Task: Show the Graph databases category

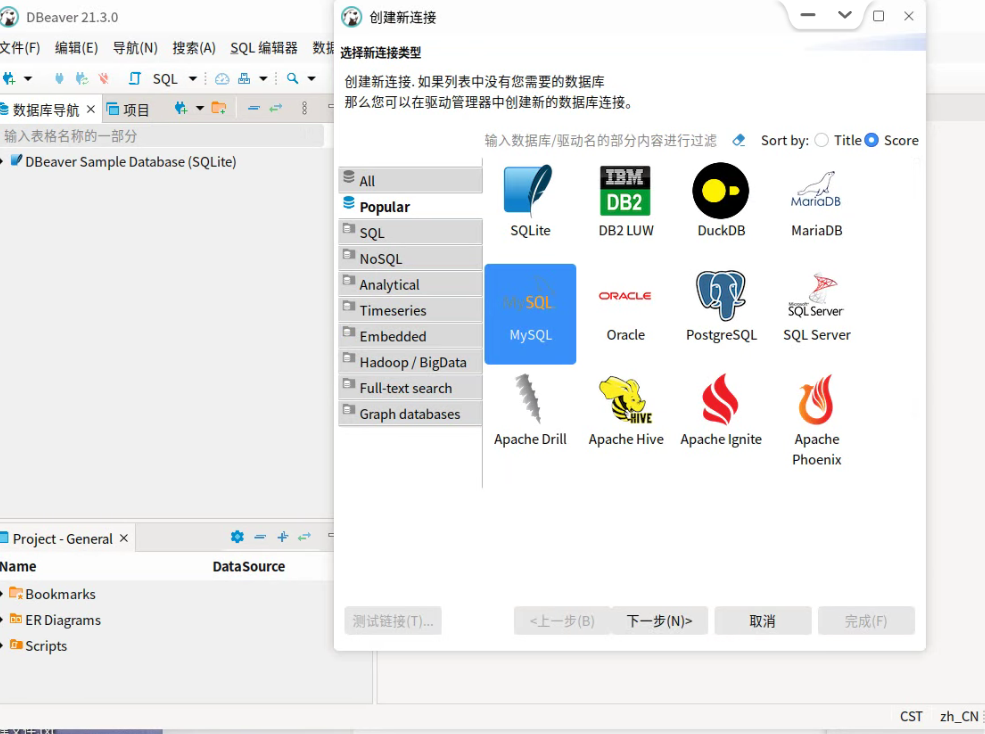Action: 411,414
